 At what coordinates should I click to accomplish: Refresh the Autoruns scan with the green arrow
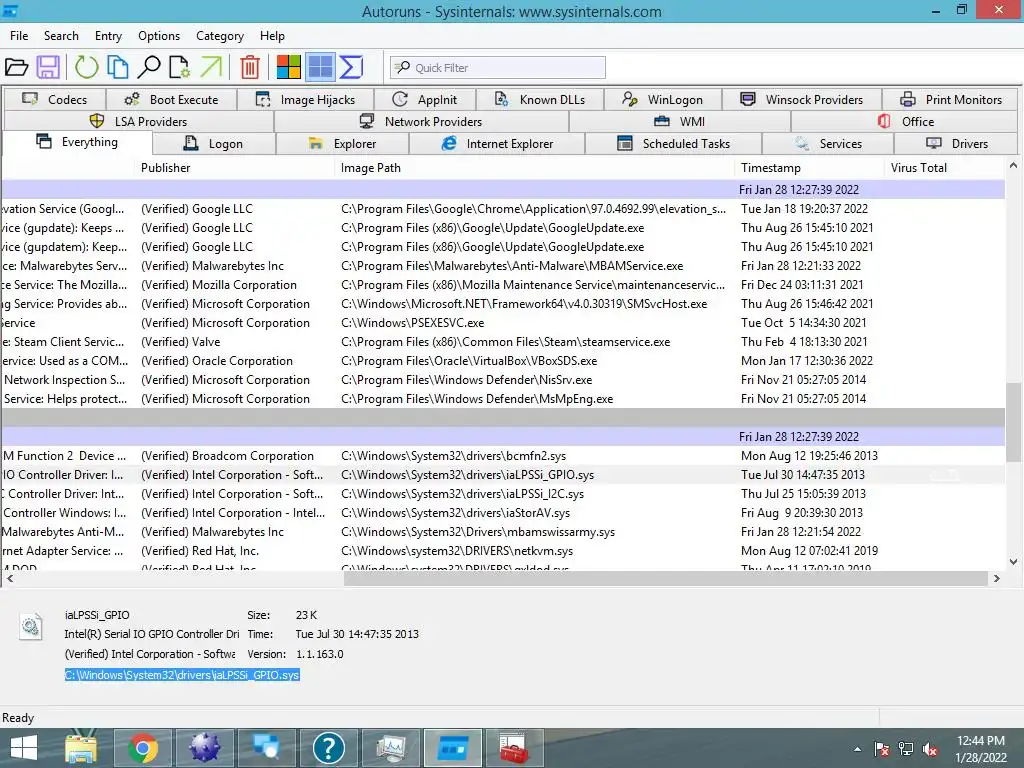pos(86,67)
